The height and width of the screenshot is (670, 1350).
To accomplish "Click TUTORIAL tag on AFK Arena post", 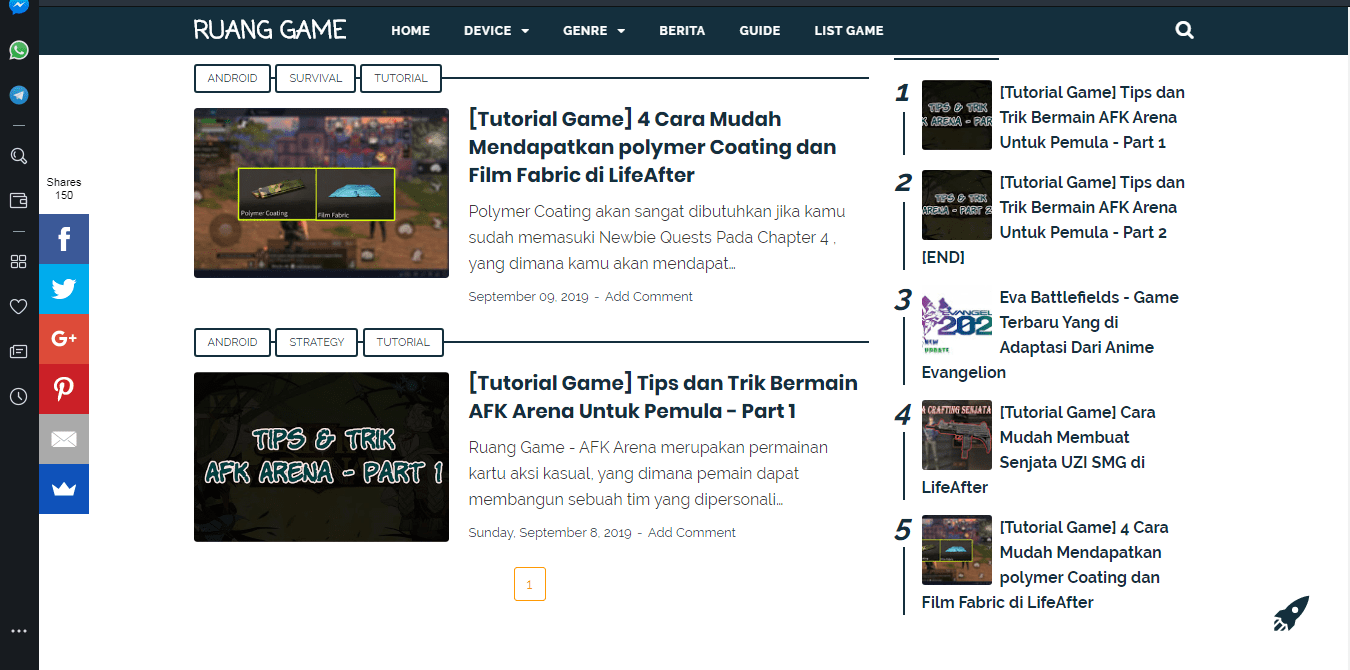I will point(403,342).
